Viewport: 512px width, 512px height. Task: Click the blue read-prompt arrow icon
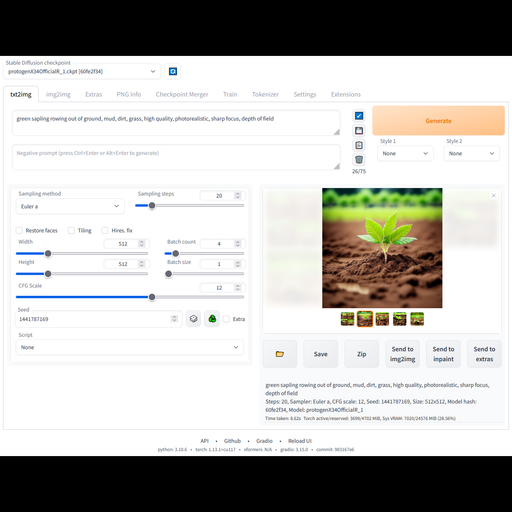pos(359,116)
